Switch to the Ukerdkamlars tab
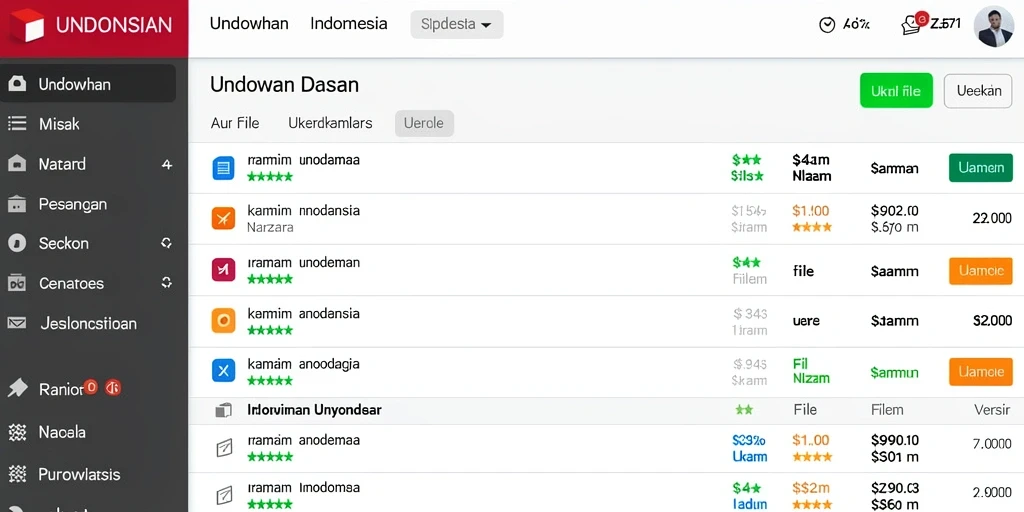Viewport: 1024px width, 512px height. [330, 123]
